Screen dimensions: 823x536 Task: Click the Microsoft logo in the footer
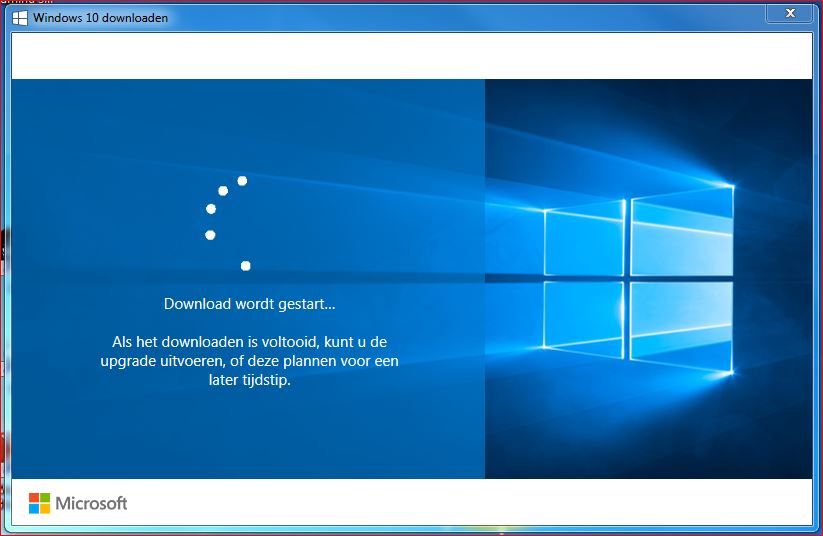click(x=78, y=503)
